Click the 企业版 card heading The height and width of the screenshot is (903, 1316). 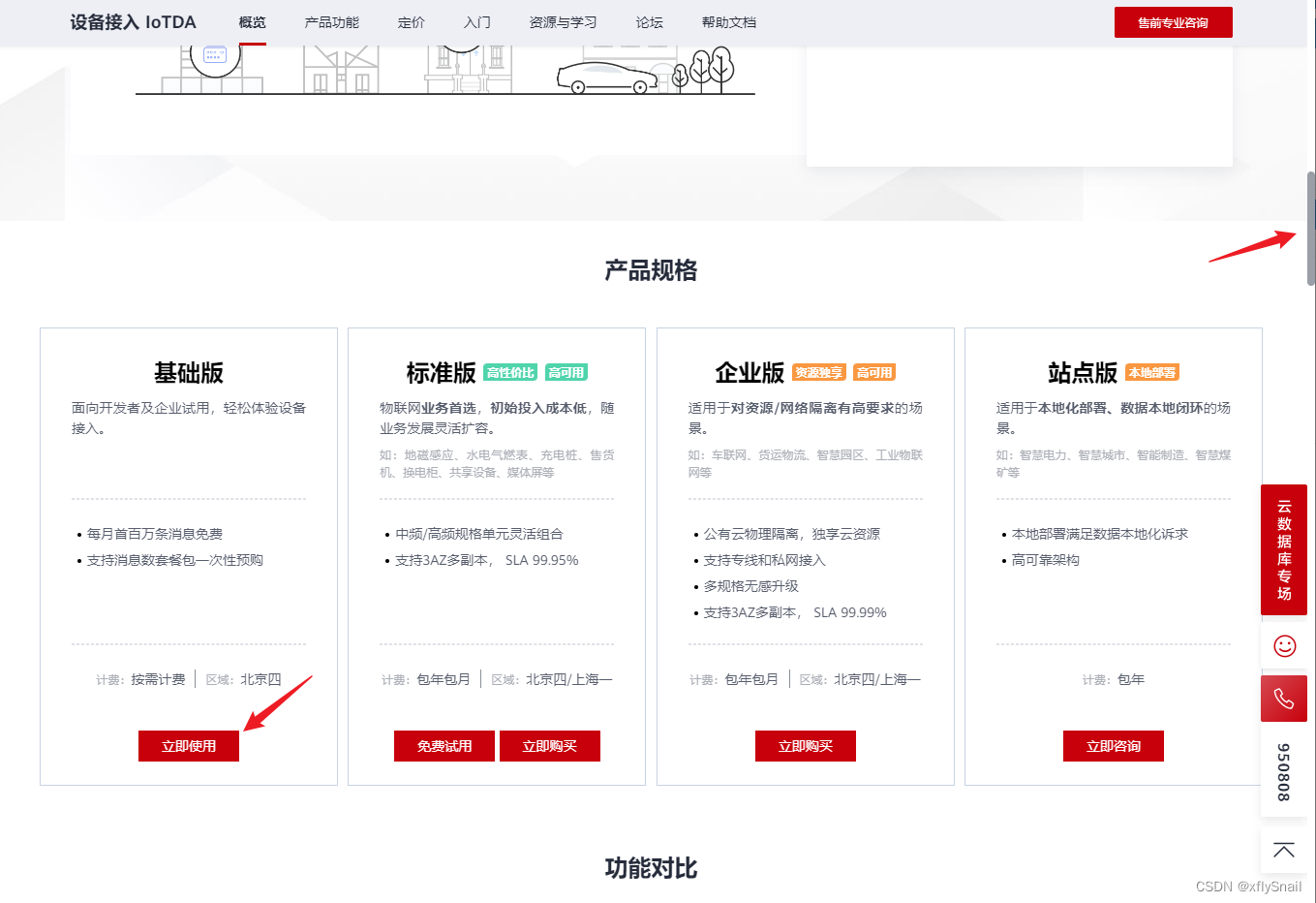tap(750, 373)
